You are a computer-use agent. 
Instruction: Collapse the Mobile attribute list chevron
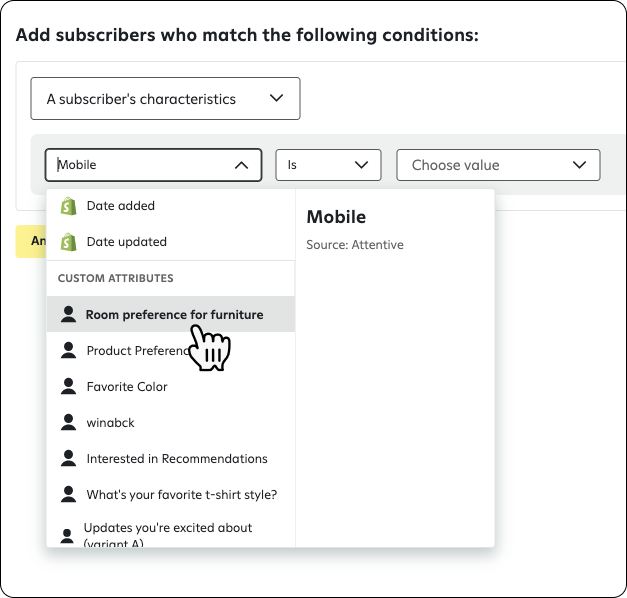click(241, 165)
